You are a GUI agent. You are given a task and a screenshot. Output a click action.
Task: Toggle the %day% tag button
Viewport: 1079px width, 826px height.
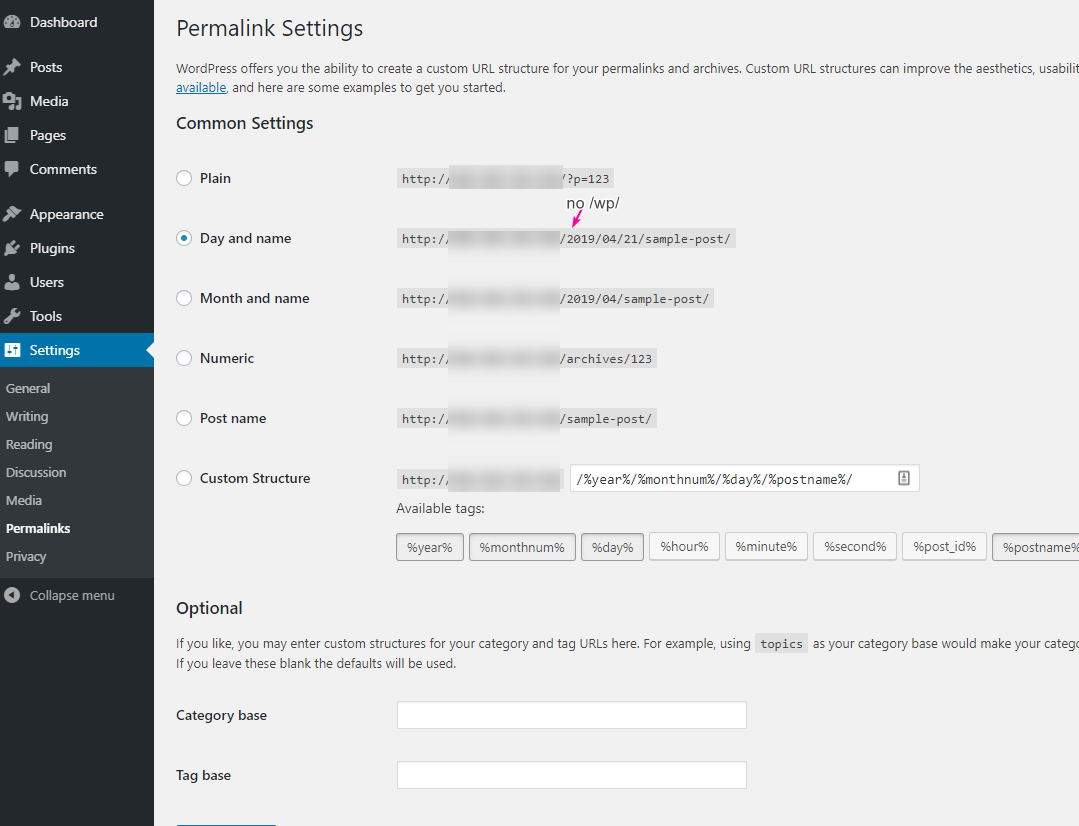[x=612, y=547]
